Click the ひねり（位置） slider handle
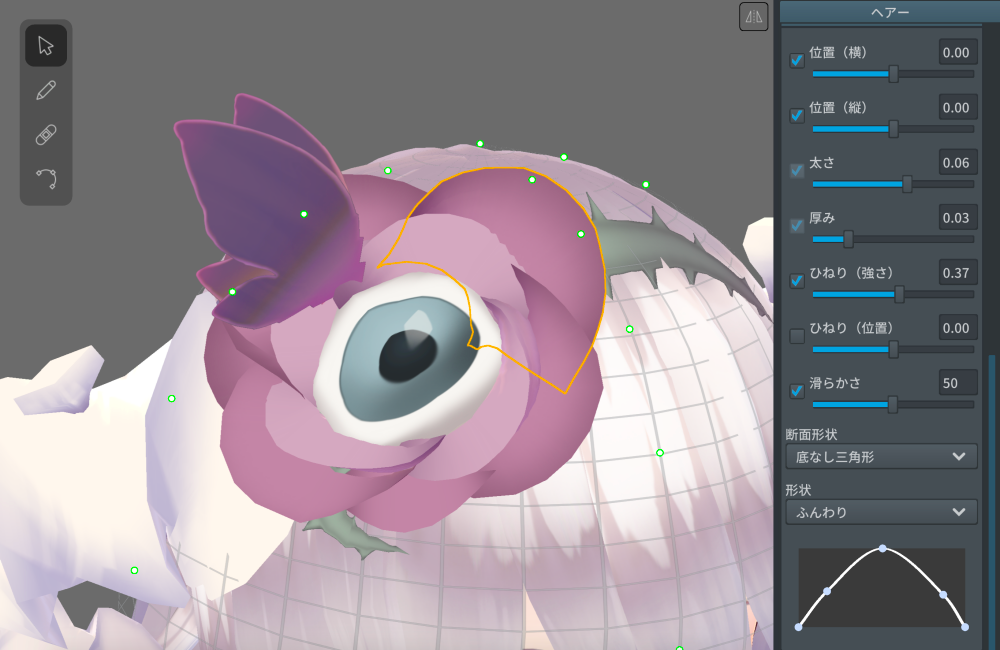 point(893,350)
